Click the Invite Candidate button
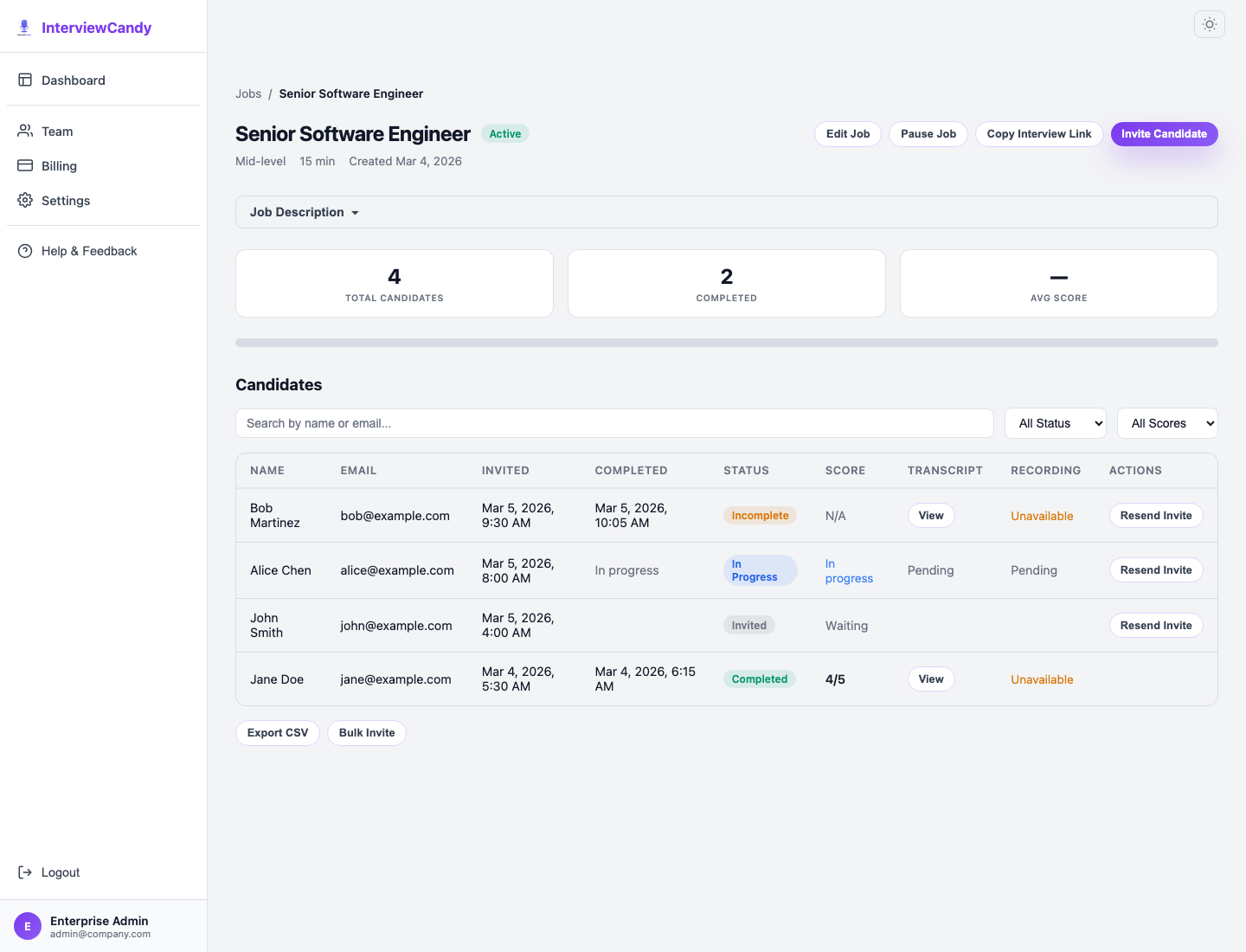This screenshot has height=952, width=1246. [x=1165, y=134]
